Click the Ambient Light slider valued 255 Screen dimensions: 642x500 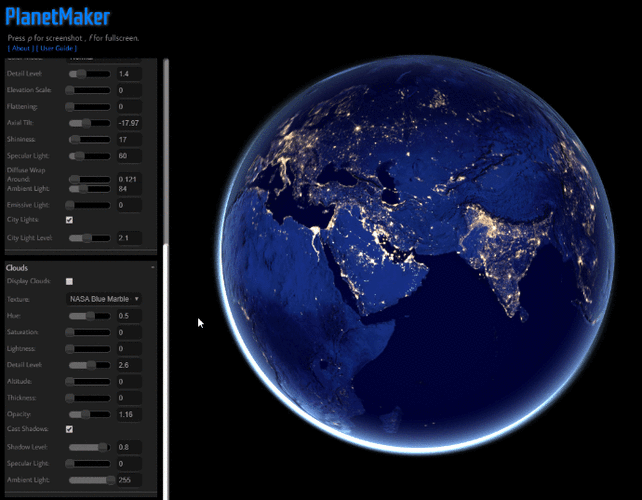click(92, 480)
